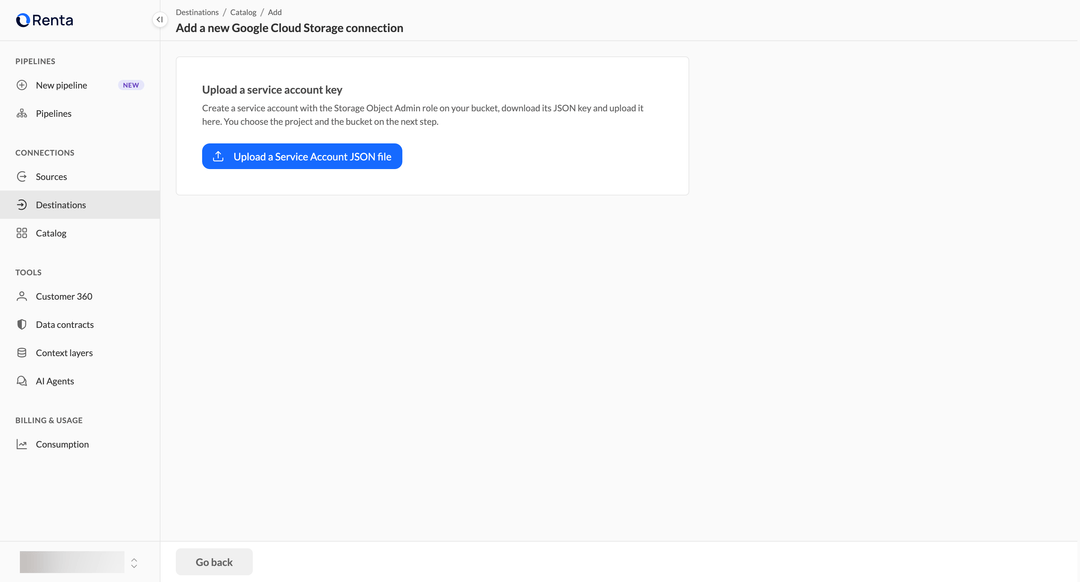
Task: Click the upload arrow icon in the blue button
Action: click(218, 156)
